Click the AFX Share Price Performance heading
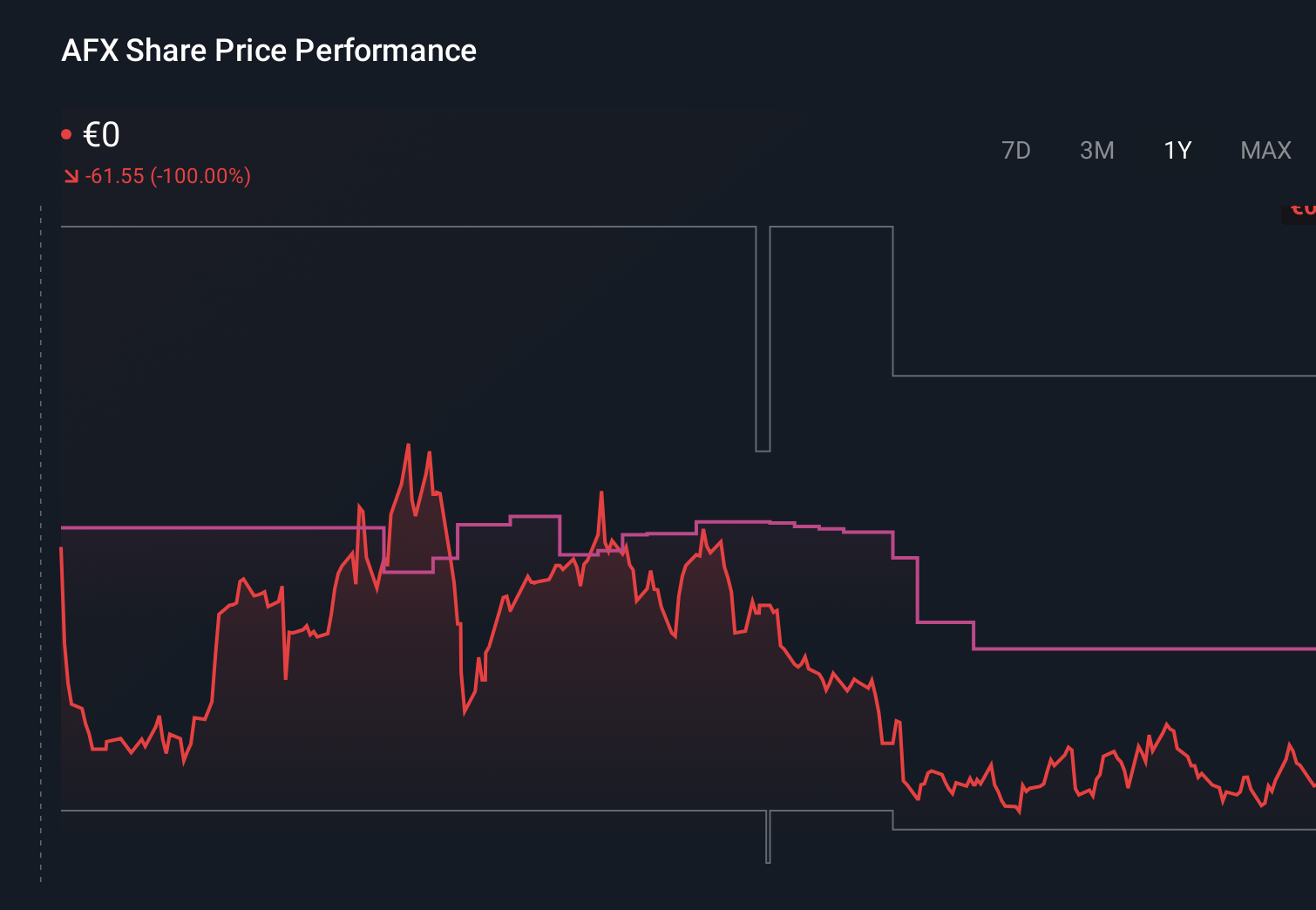Viewport: 1316px width, 910px height. point(268,51)
